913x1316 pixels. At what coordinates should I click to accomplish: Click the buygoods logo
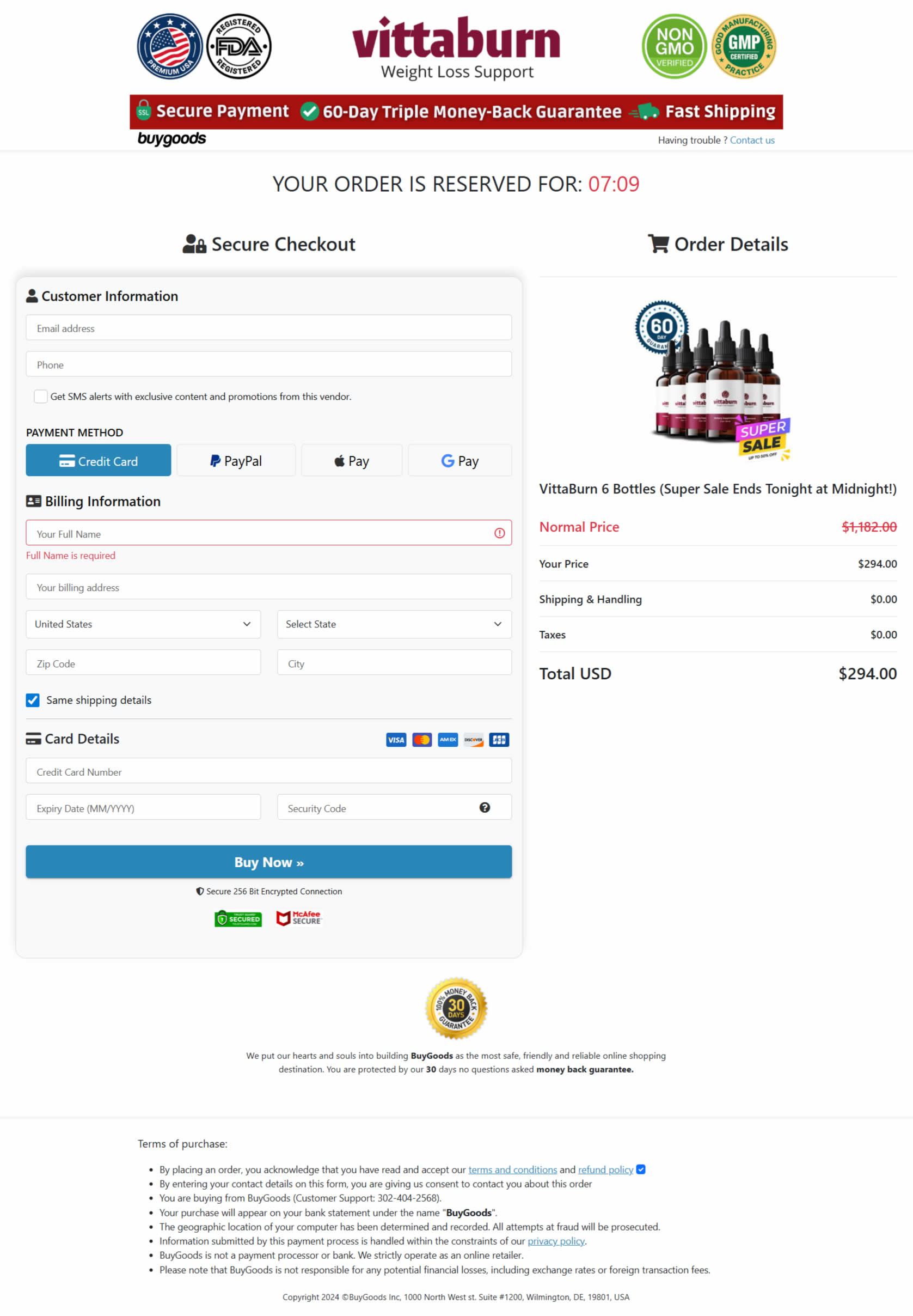171,139
